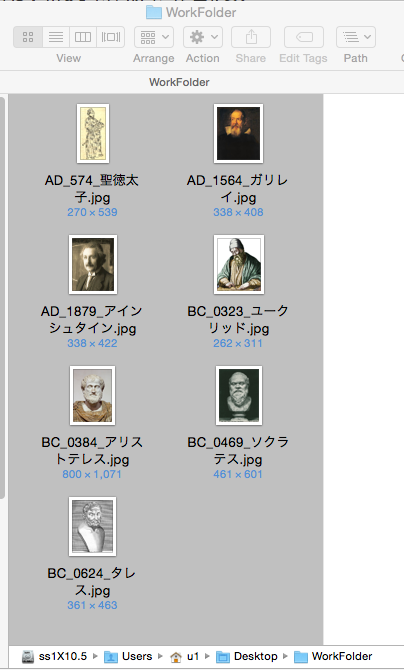Switch to icon view mode

coord(28,37)
